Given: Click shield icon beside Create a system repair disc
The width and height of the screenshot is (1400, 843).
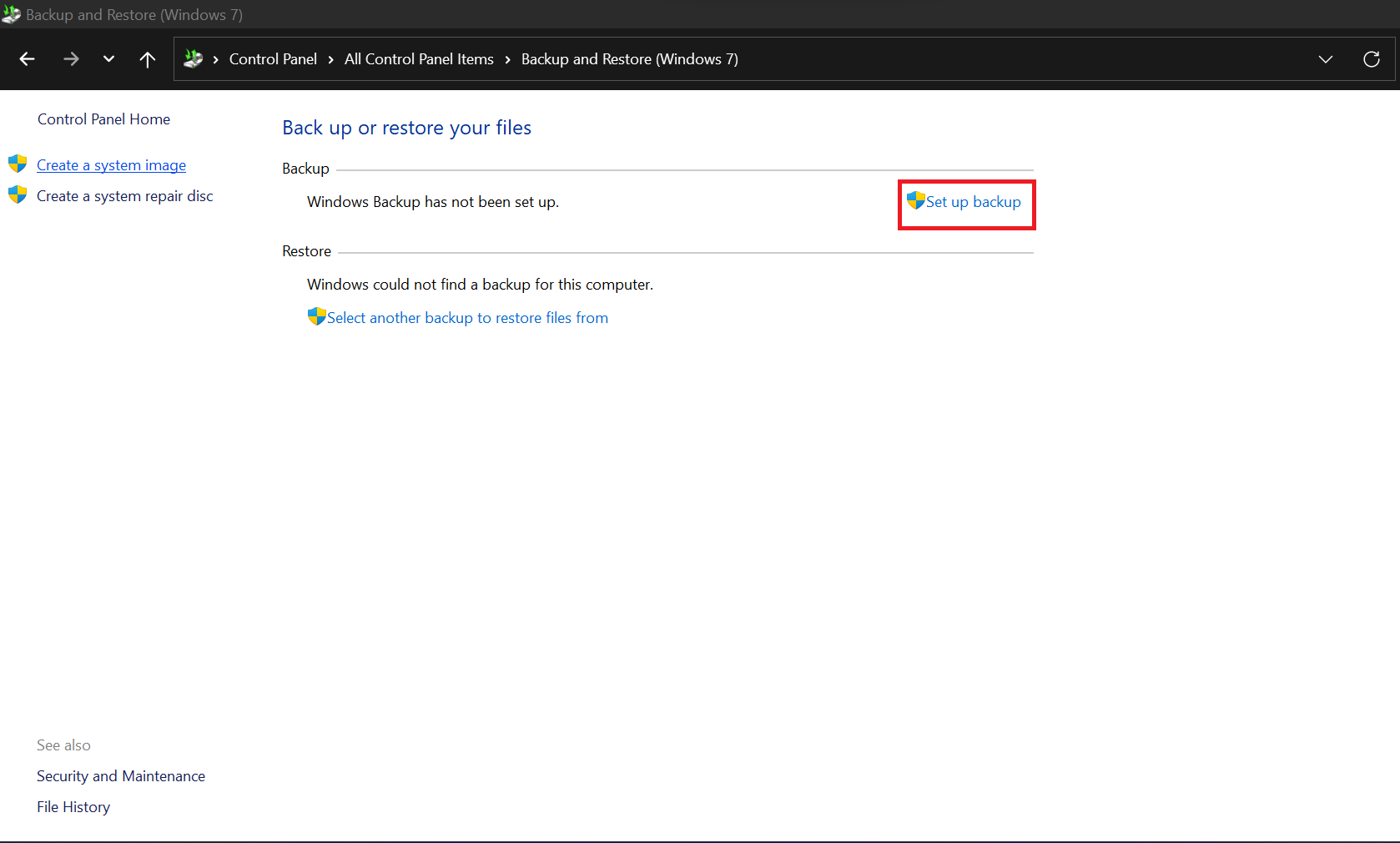Looking at the screenshot, I should pos(18,194).
